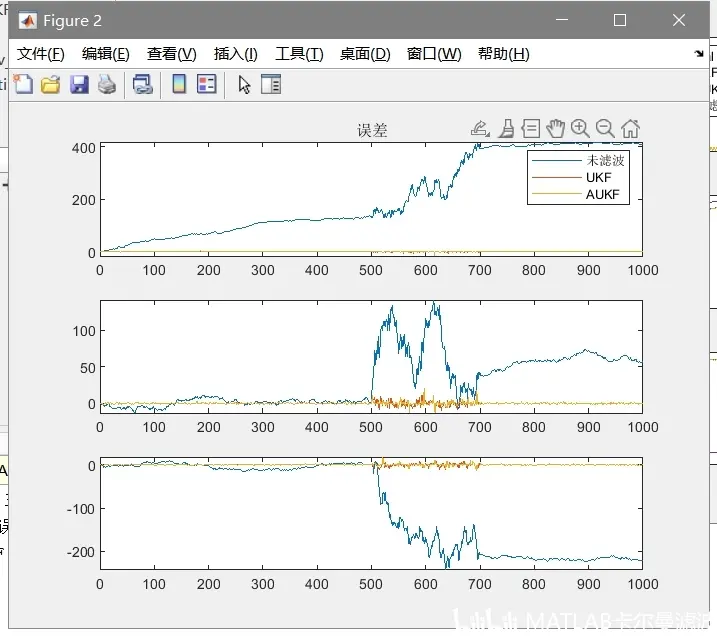Toggle the Edit Plot arrow tool

point(244,85)
